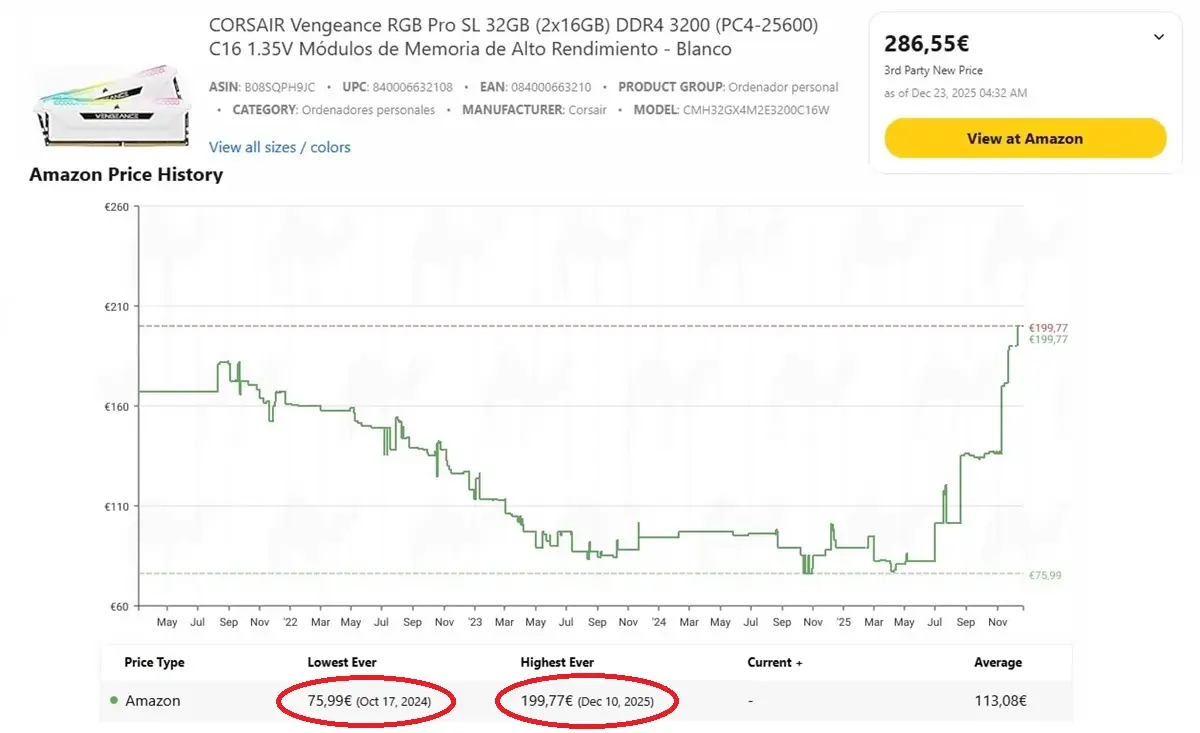The width and height of the screenshot is (1200, 733).
Task: Select the Lowest Ever column header
Action: pyautogui.click(x=341, y=662)
